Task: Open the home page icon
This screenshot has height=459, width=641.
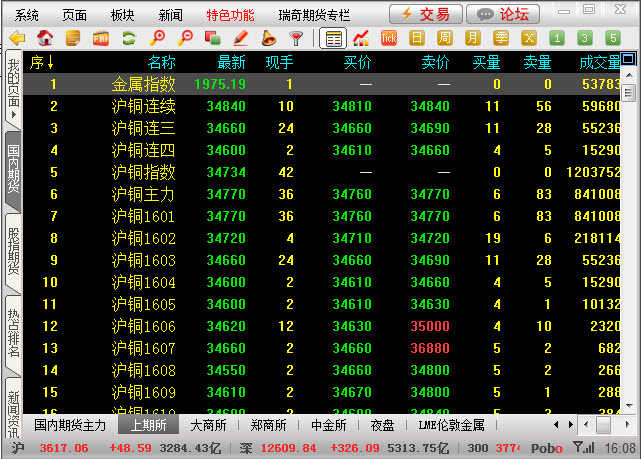Action: [45, 38]
